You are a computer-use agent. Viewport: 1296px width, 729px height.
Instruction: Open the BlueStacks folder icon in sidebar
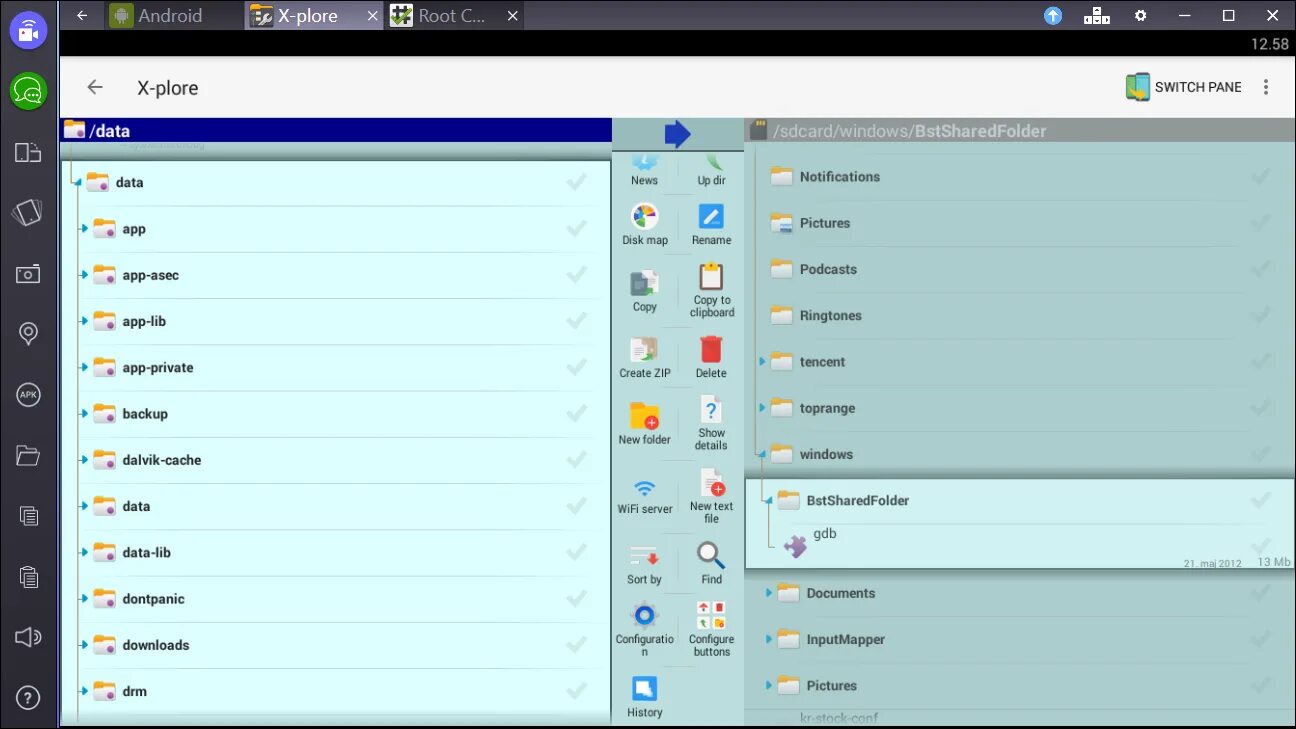tap(29, 456)
